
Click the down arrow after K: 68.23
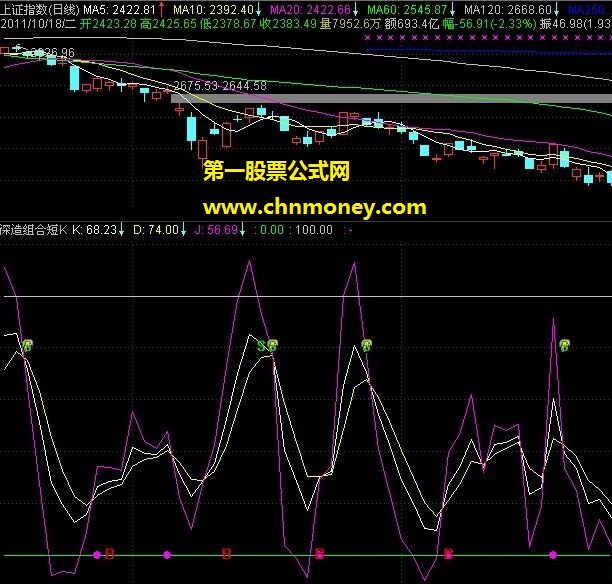click(121, 230)
